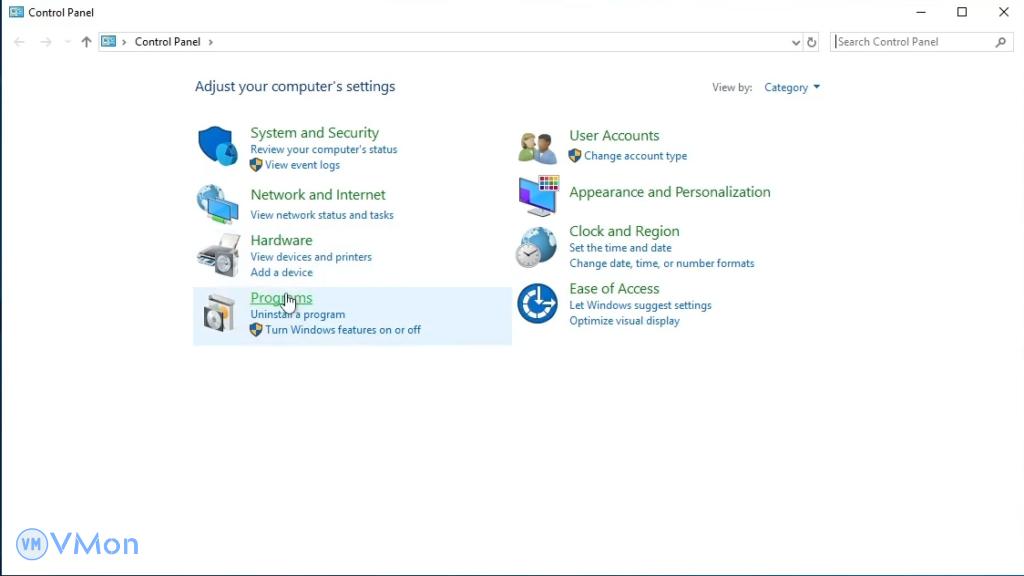Open Turn Windows features on or off
This screenshot has width=1024, height=576.
342,330
